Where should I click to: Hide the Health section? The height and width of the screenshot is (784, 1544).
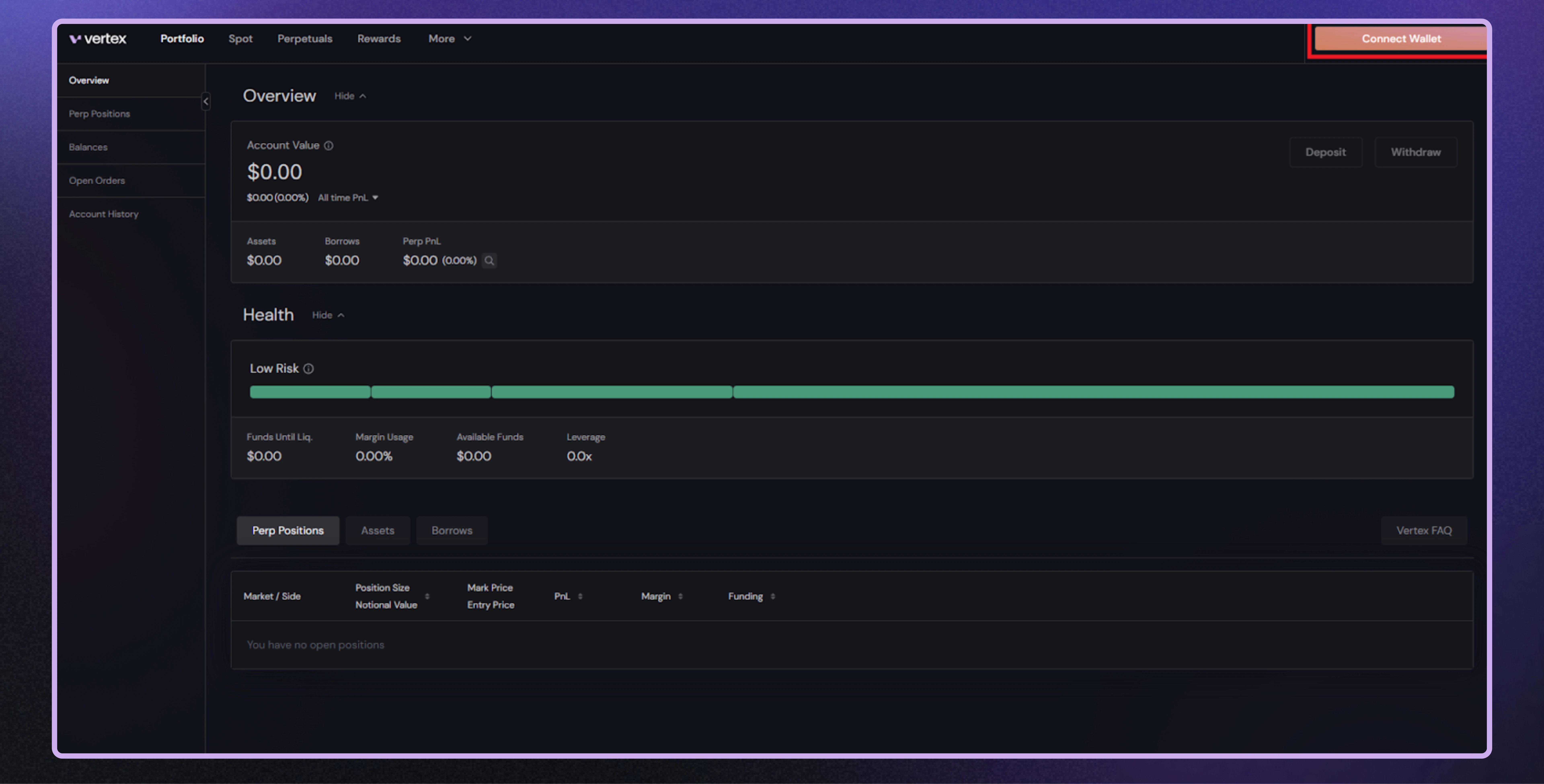328,315
